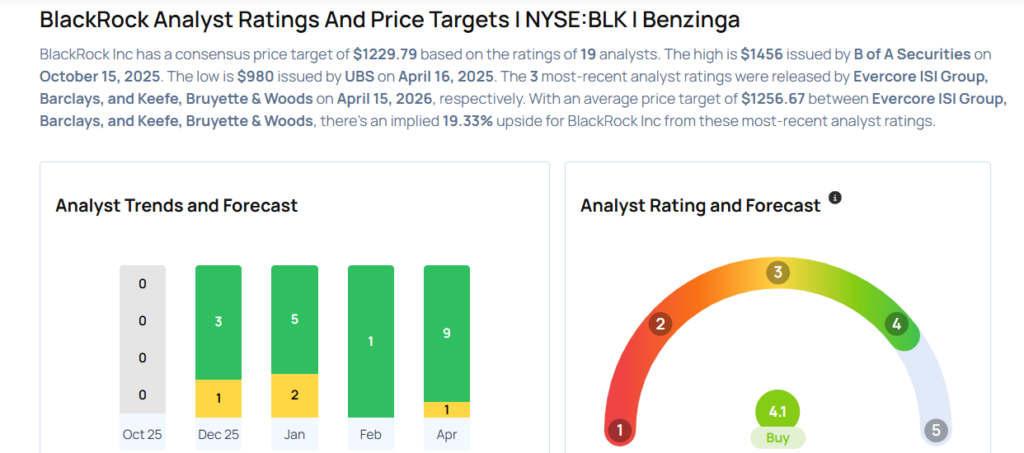
Task: Click gauge marker number 5
Action: [936, 431]
